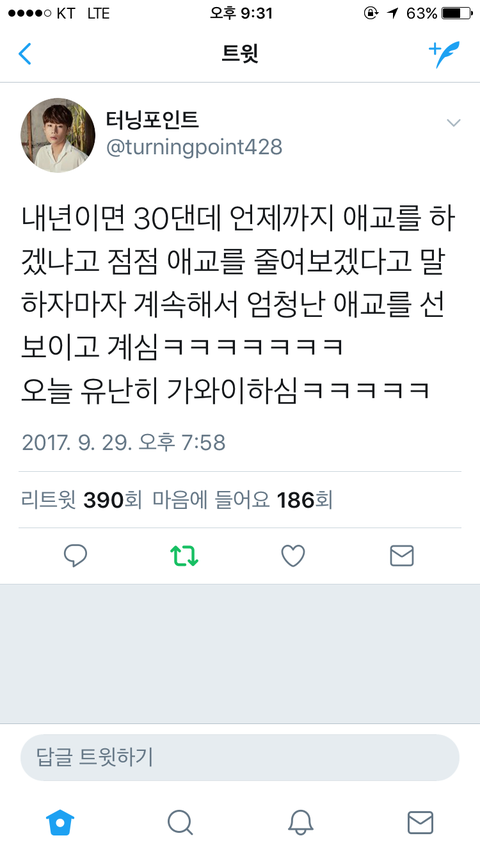Viewport: 480px width, 854px height.
Task: Compose a new tweet with feather icon
Action: (444, 54)
